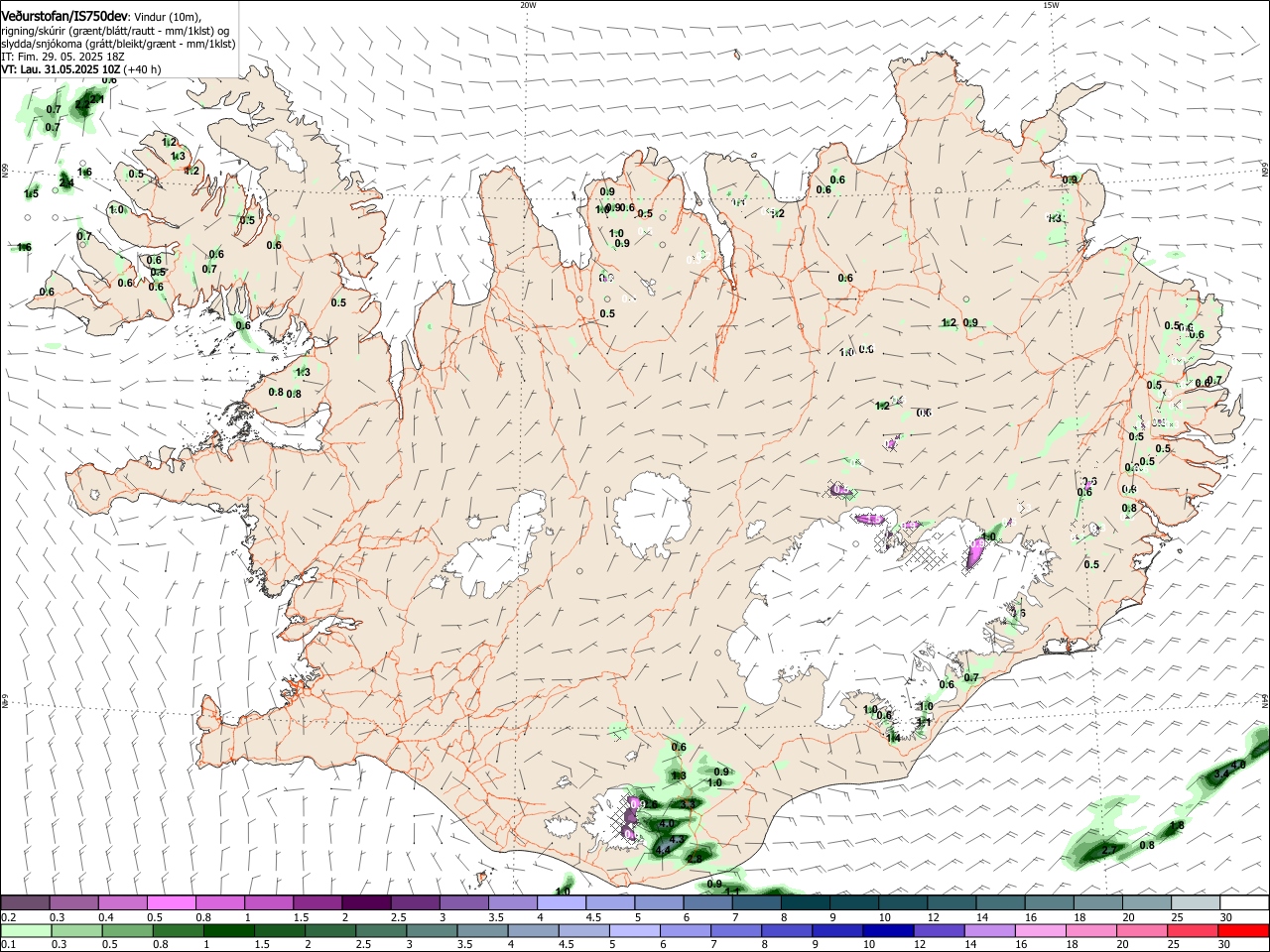Click the 'VT: Lau. 31.05.2025 10Z' valid time

coord(61,70)
